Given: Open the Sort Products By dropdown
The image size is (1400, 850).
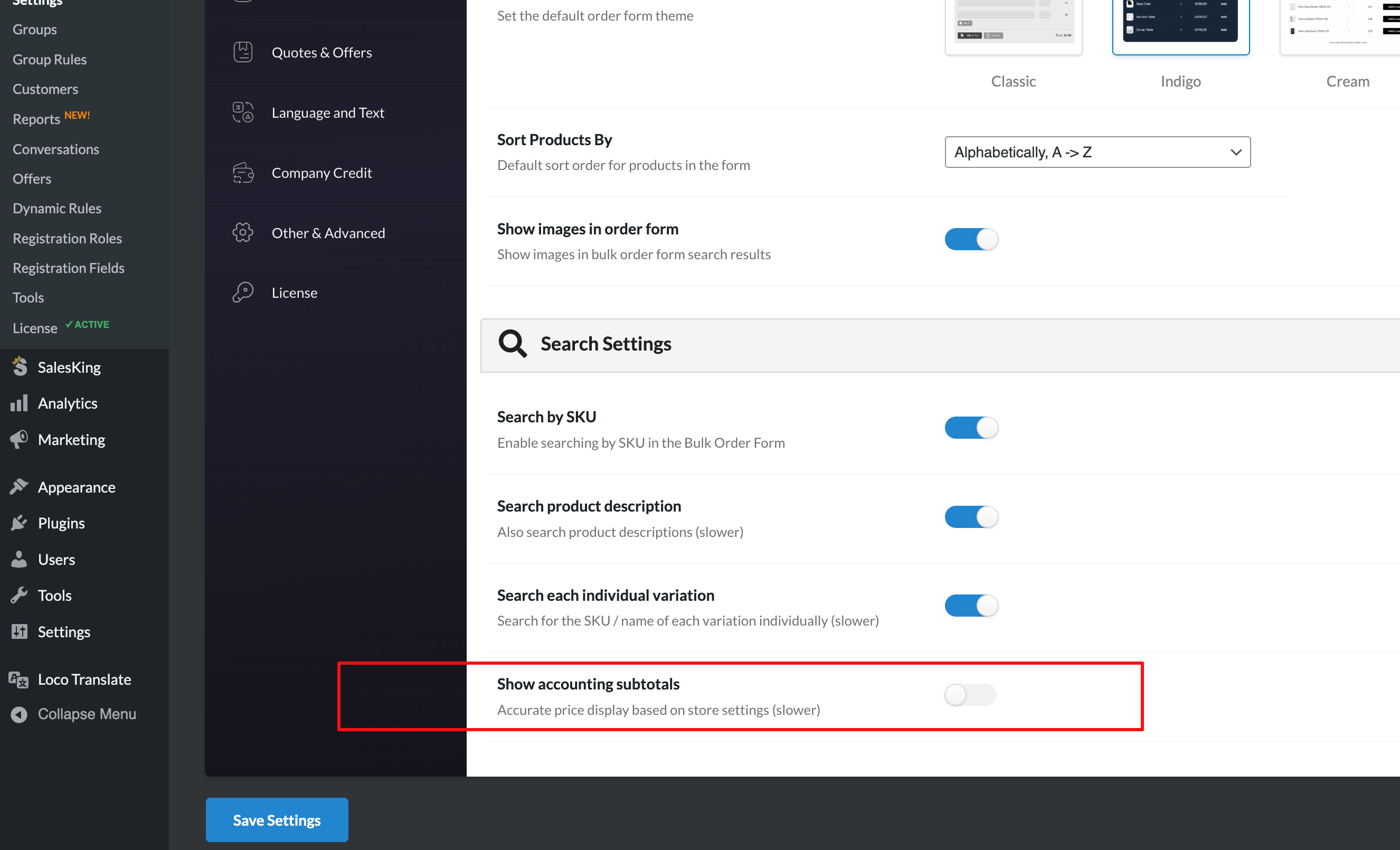Looking at the screenshot, I should [x=1097, y=152].
